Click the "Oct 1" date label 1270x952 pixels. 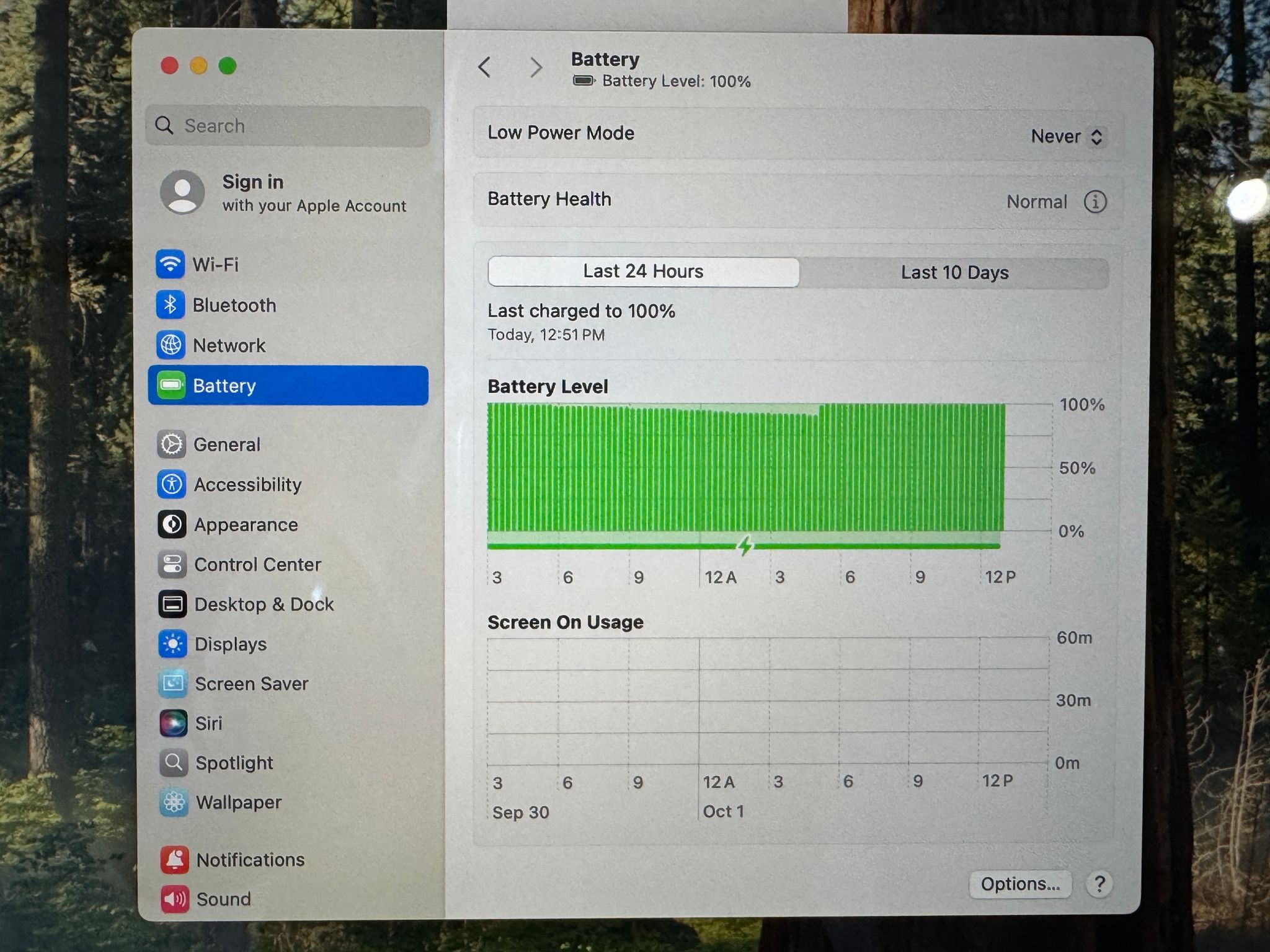click(x=723, y=811)
